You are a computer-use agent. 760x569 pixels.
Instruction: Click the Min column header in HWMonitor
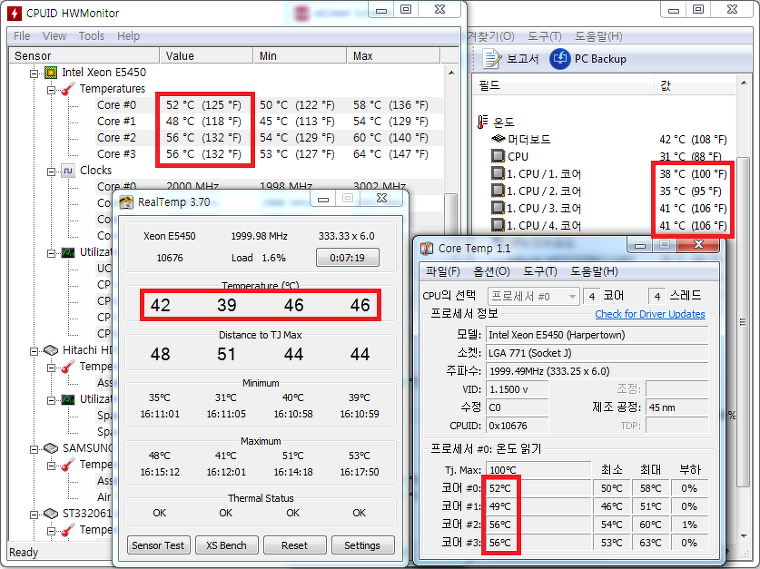[x=300, y=56]
